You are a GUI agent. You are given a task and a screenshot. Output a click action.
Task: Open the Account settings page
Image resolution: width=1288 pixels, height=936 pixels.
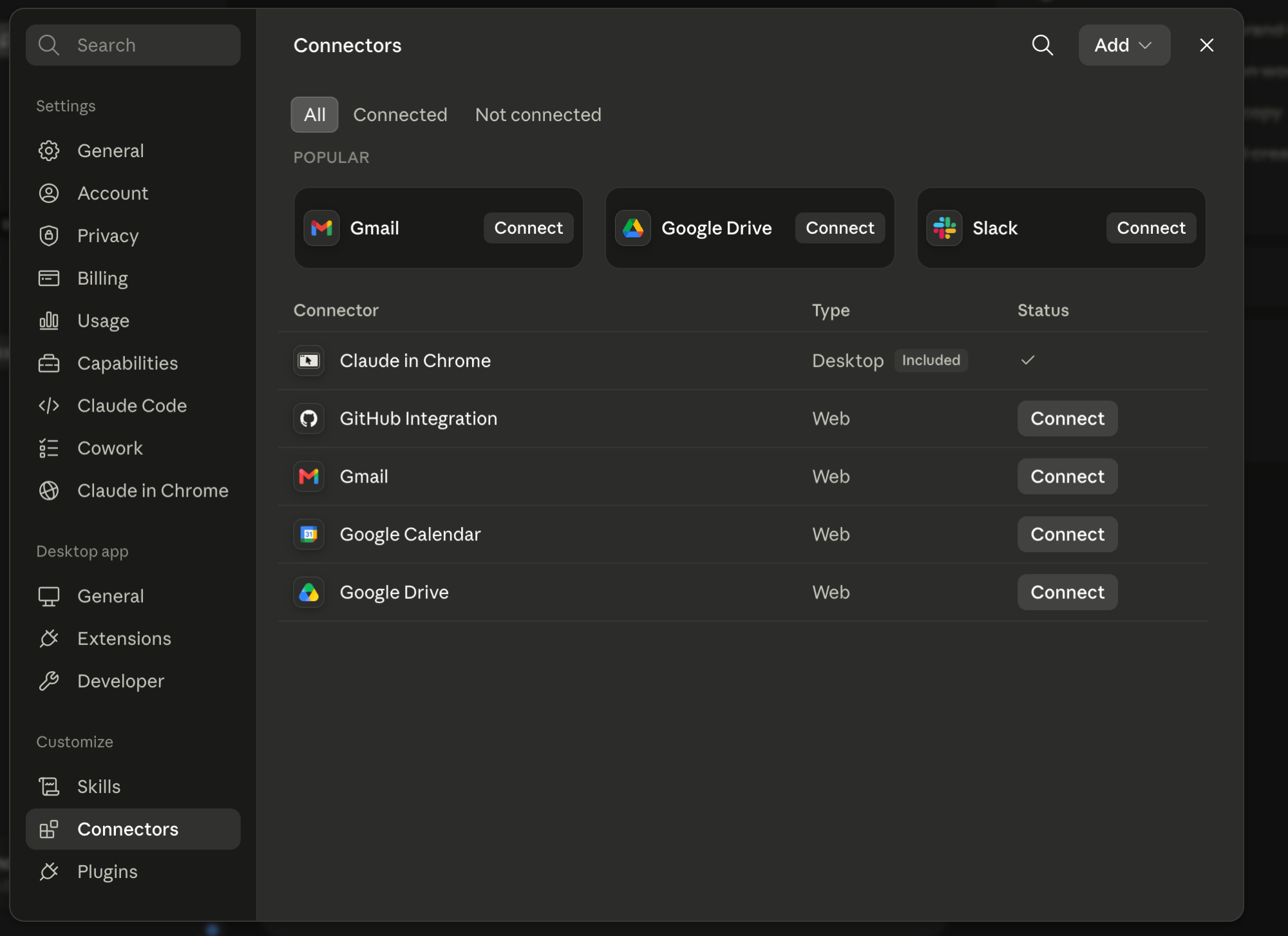[133, 193]
